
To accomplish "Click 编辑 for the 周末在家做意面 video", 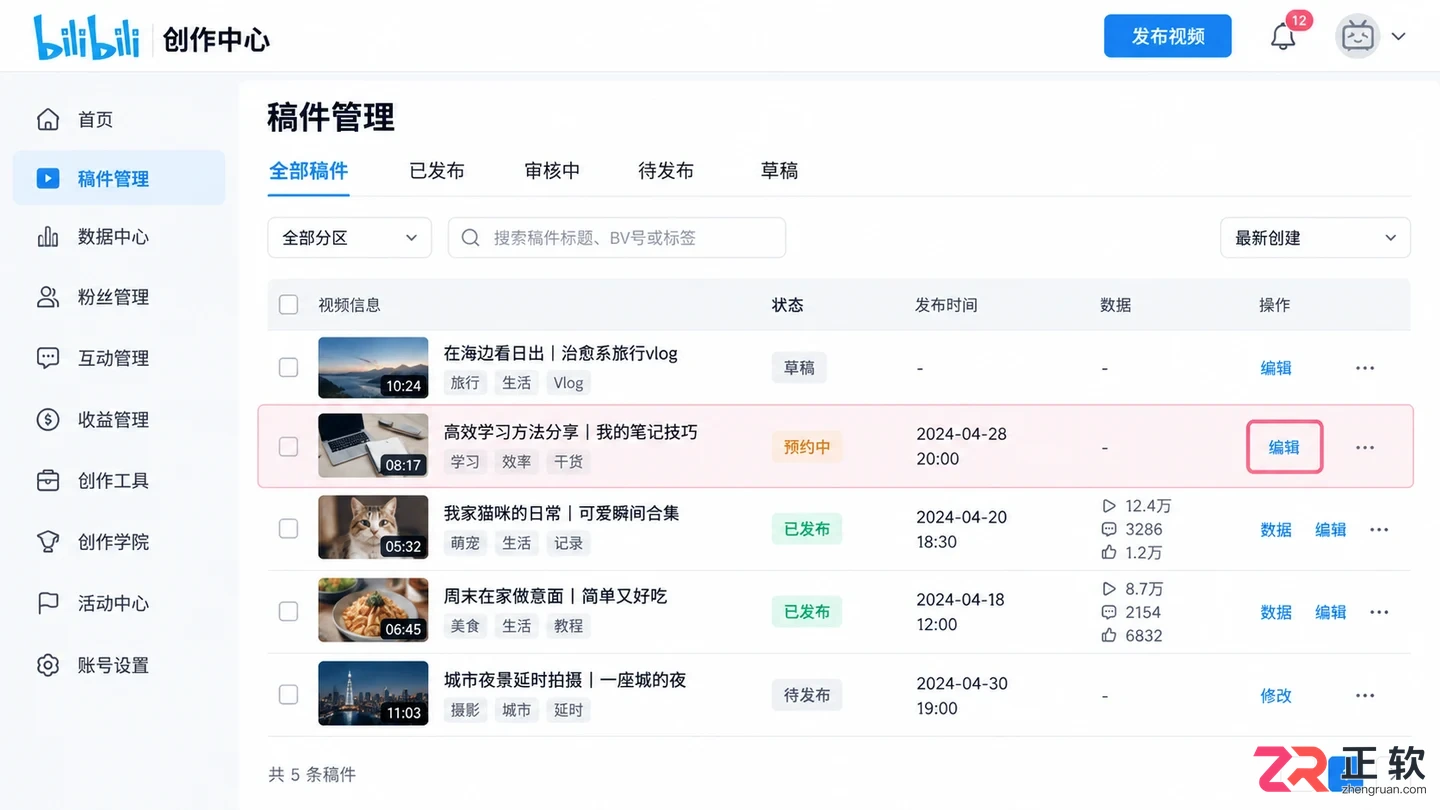I will 1330,612.
